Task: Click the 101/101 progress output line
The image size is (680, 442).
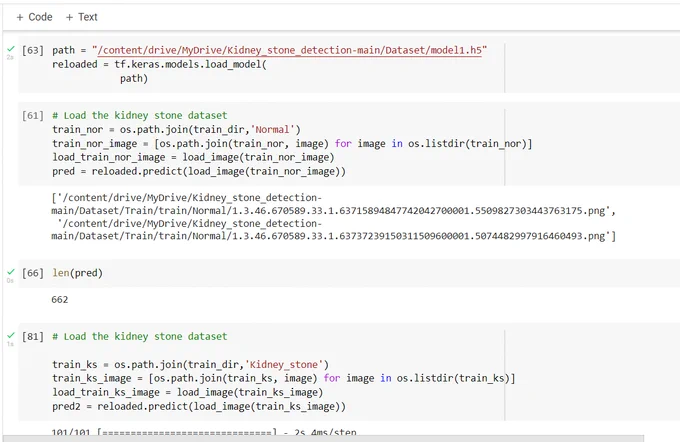Action: (204, 432)
